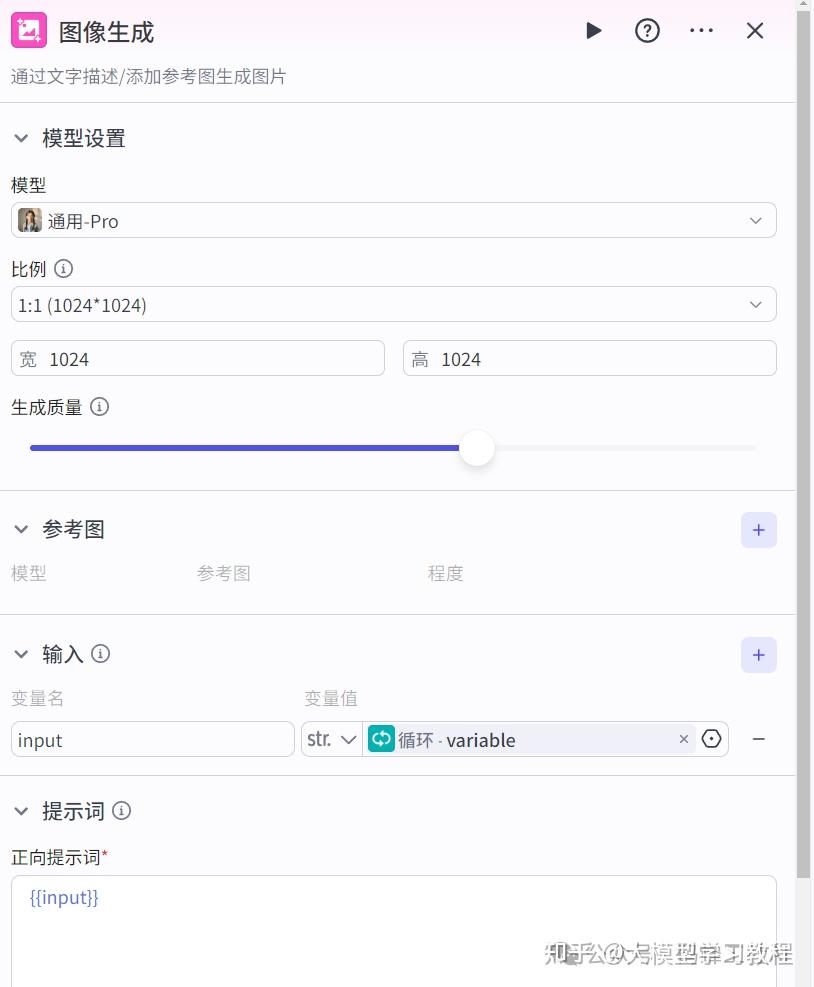Change the str. variable type dropdown
Screen dimensions: 814x987
click(x=331, y=739)
